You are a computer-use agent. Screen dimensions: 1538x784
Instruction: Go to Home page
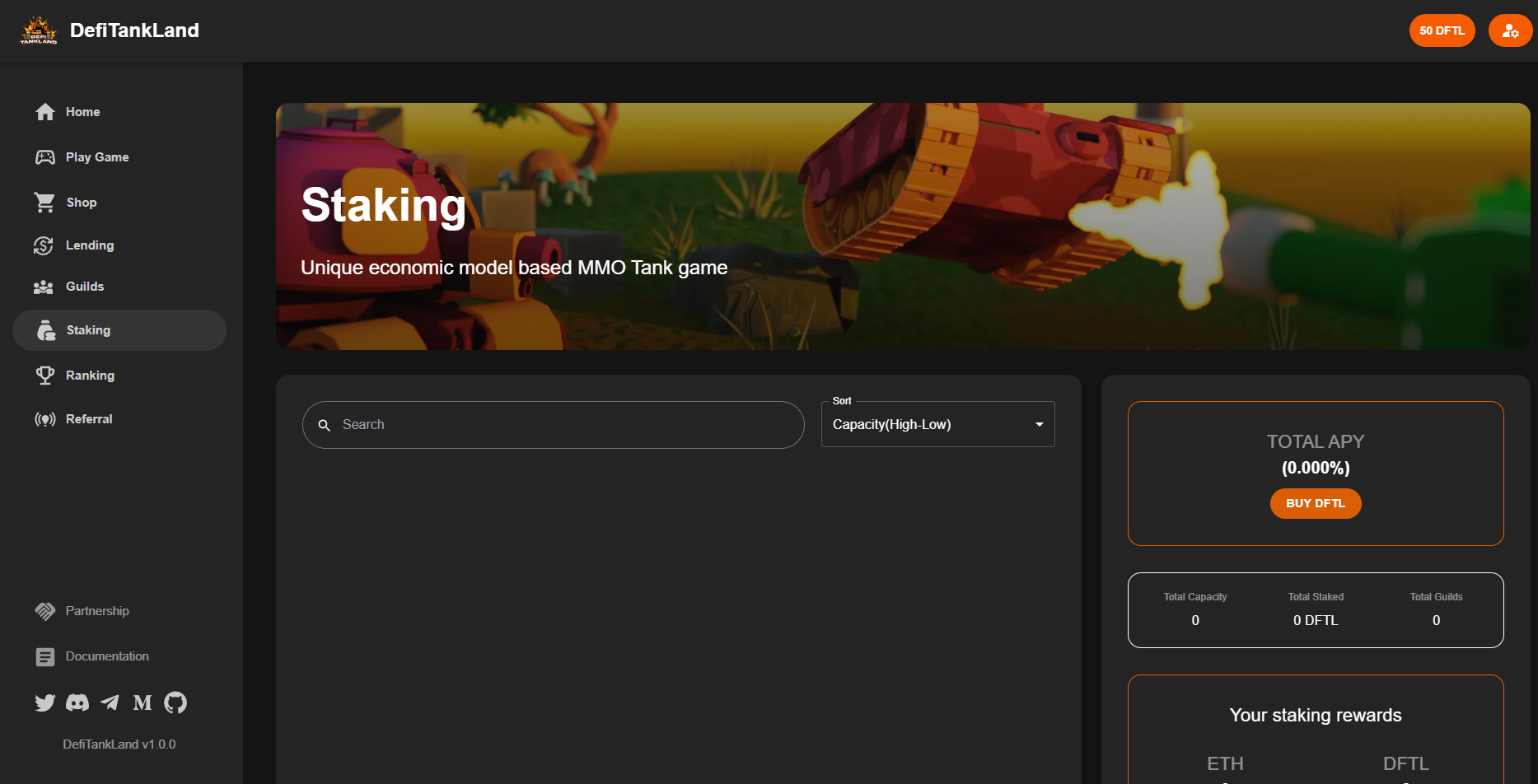point(119,112)
